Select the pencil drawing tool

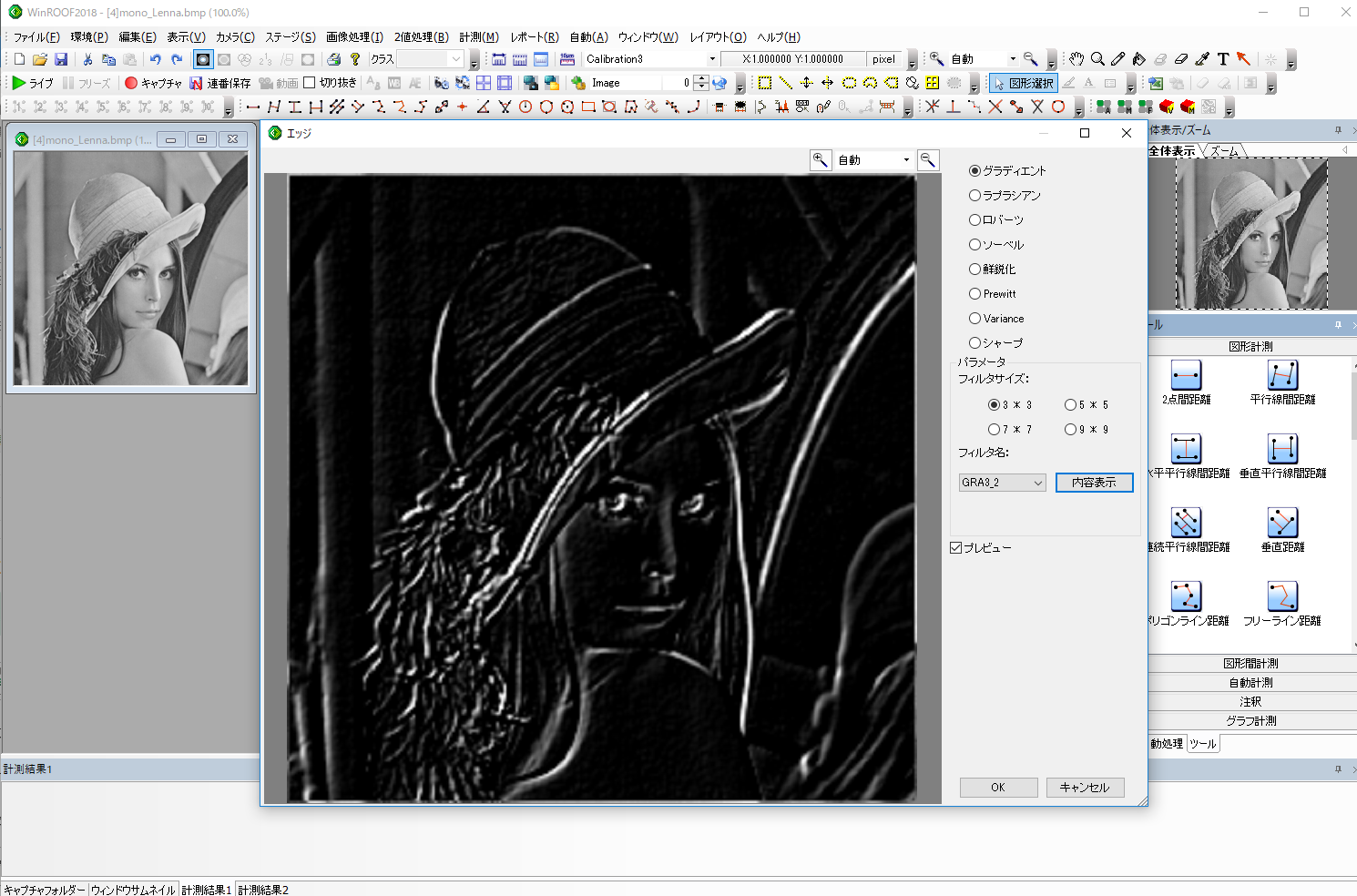point(1118,59)
